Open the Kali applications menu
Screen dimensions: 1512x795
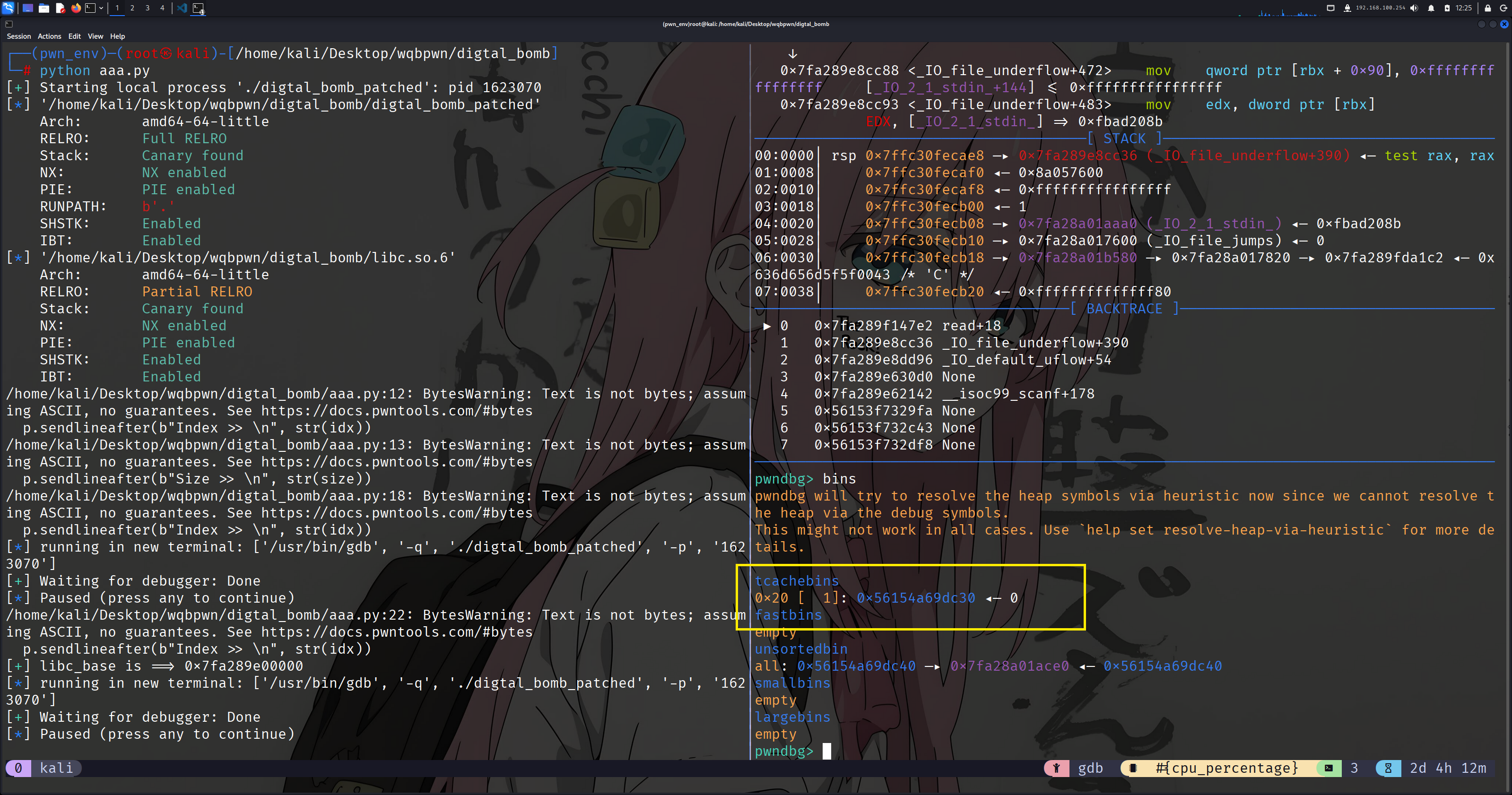tap(8, 8)
